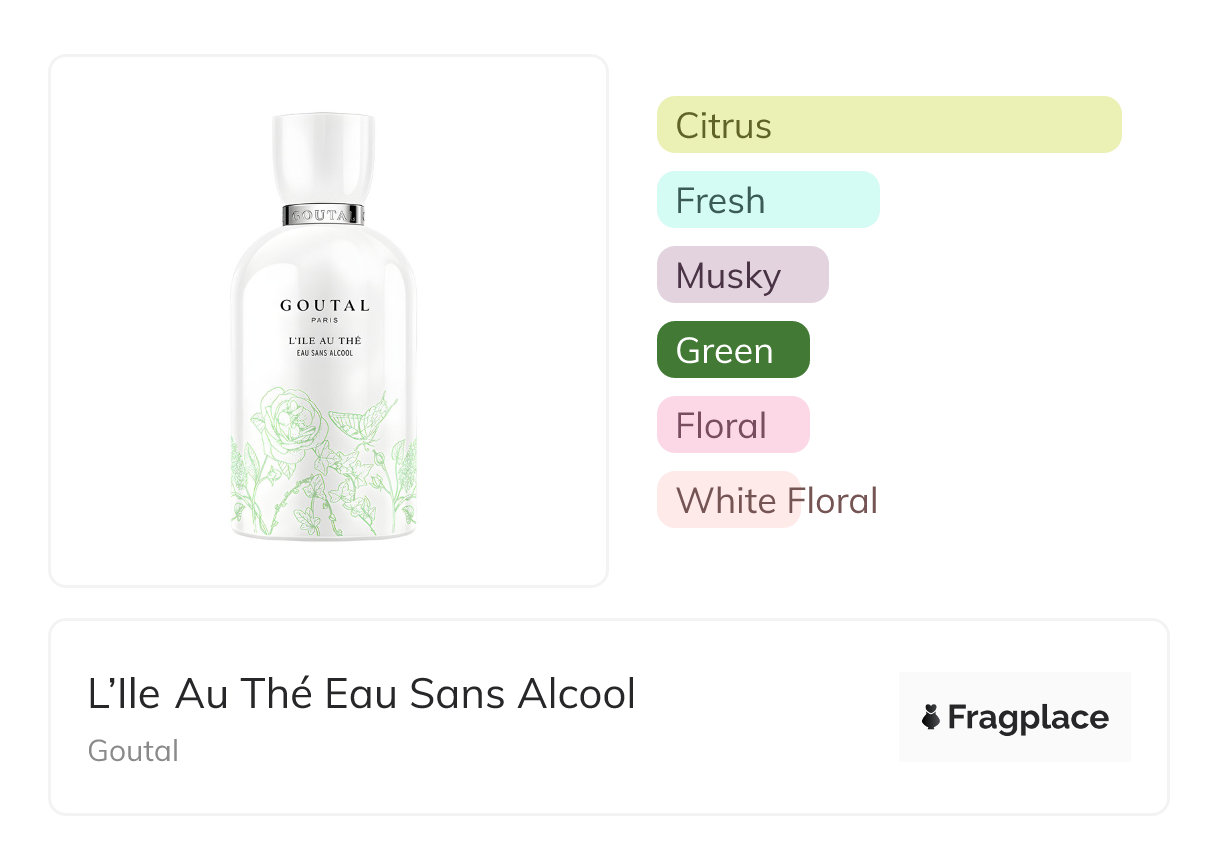The height and width of the screenshot is (864, 1218).
Task: Click the Fragplace wordmark text
Action: 1028,717
